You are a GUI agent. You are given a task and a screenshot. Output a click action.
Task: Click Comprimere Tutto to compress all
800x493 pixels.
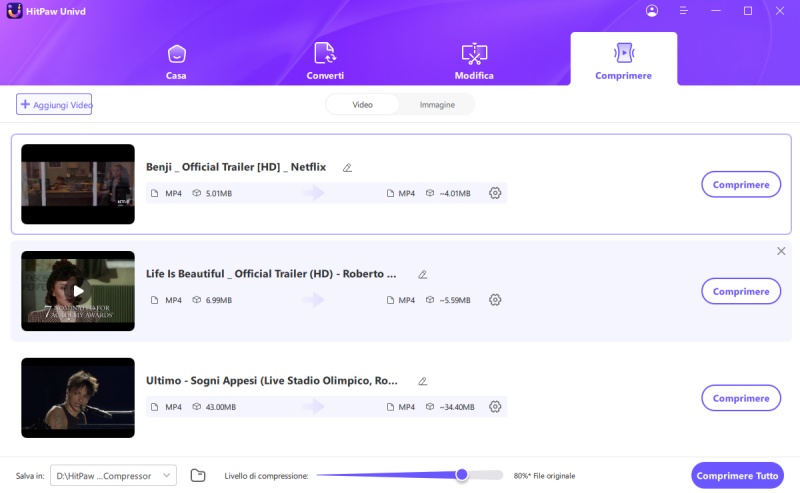tap(737, 476)
